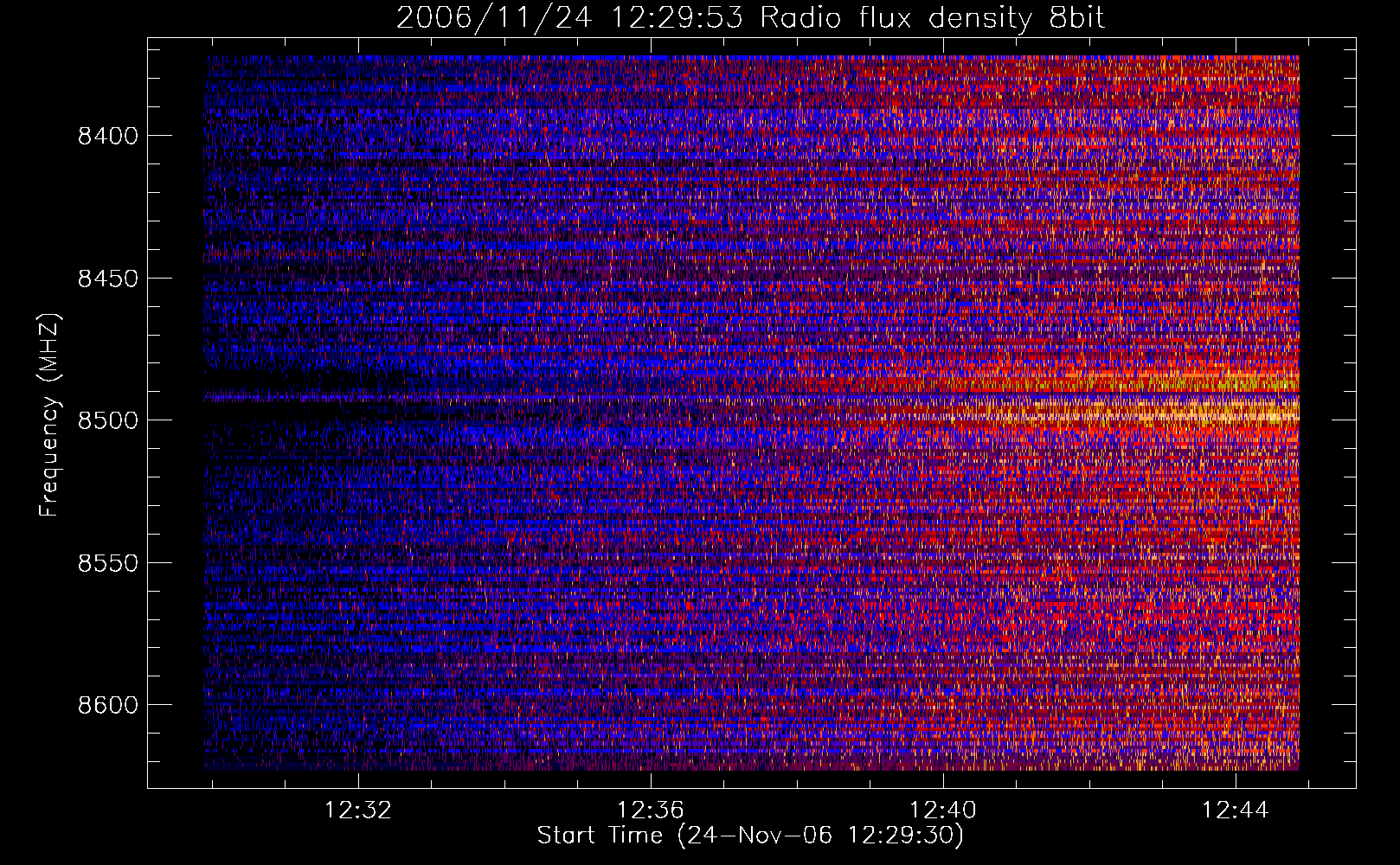The width and height of the screenshot is (1400, 865).
Task: Click the plot title '2006/11/24 12:29:53 Radio flux density 8bit'
Action: (x=751, y=18)
